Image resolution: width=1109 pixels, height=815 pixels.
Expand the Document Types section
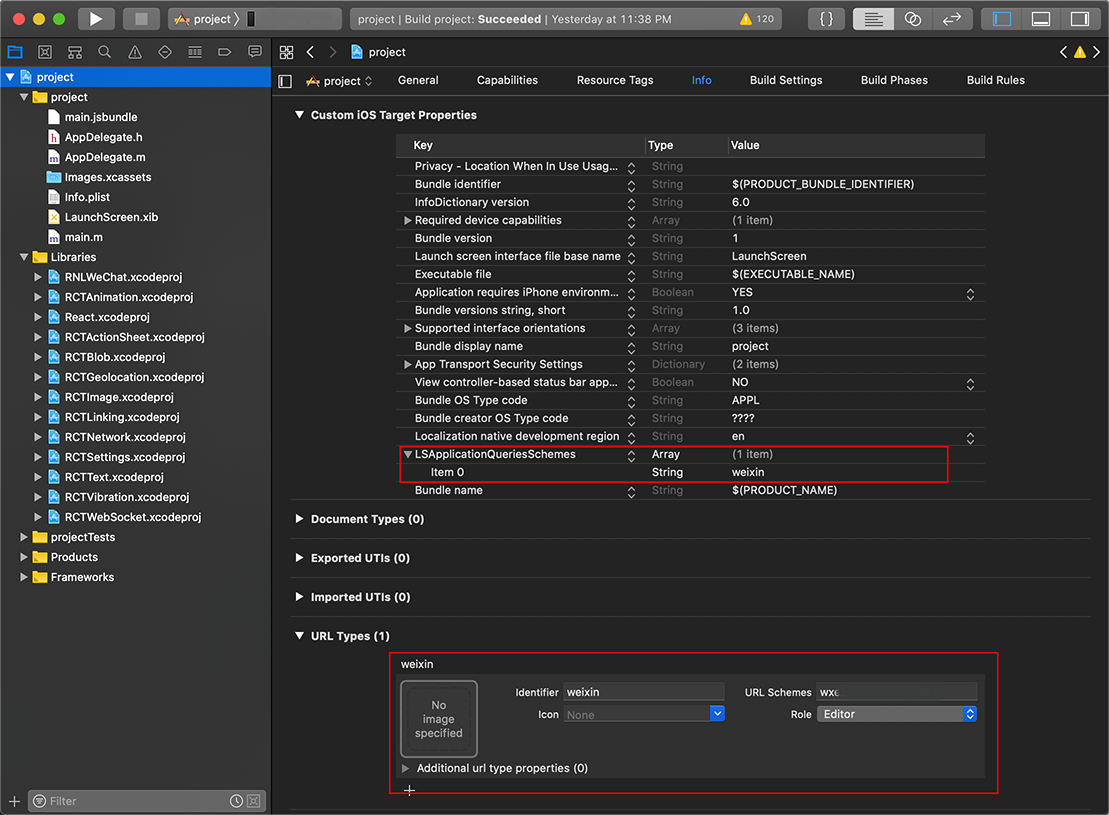[299, 519]
